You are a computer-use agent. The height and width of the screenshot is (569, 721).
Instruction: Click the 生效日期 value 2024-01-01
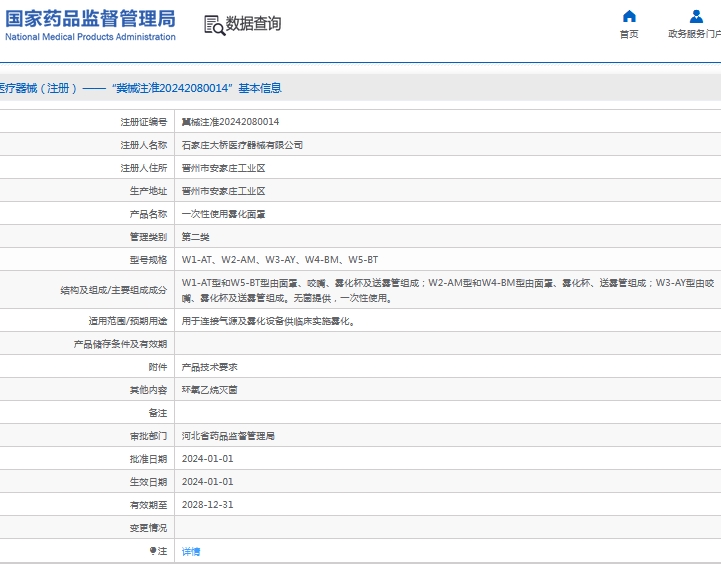point(207,482)
